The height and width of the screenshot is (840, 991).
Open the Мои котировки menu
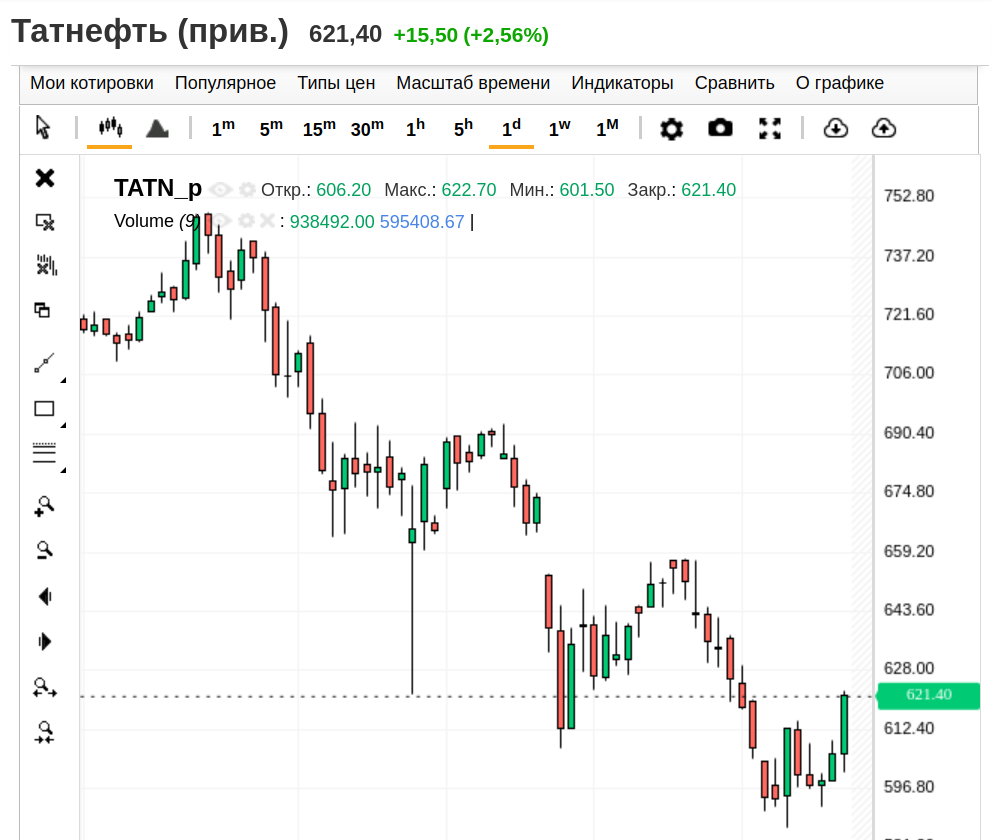92,83
